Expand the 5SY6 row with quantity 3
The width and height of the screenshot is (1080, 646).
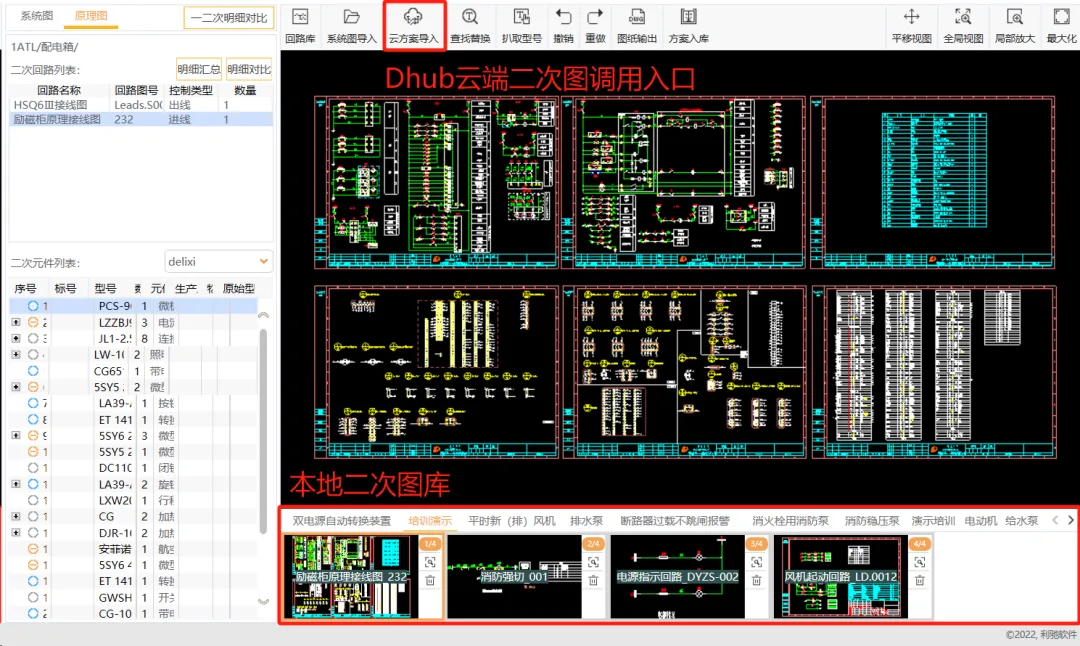pyautogui.click(x=16, y=435)
